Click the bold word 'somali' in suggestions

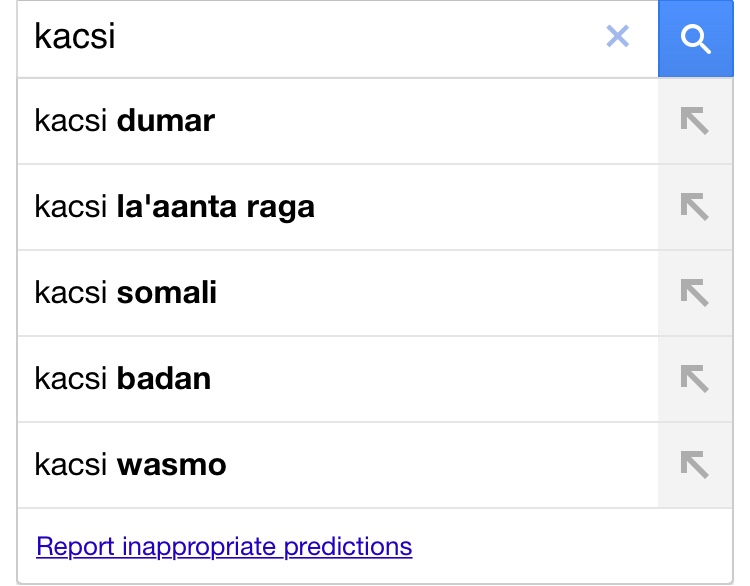click(167, 292)
